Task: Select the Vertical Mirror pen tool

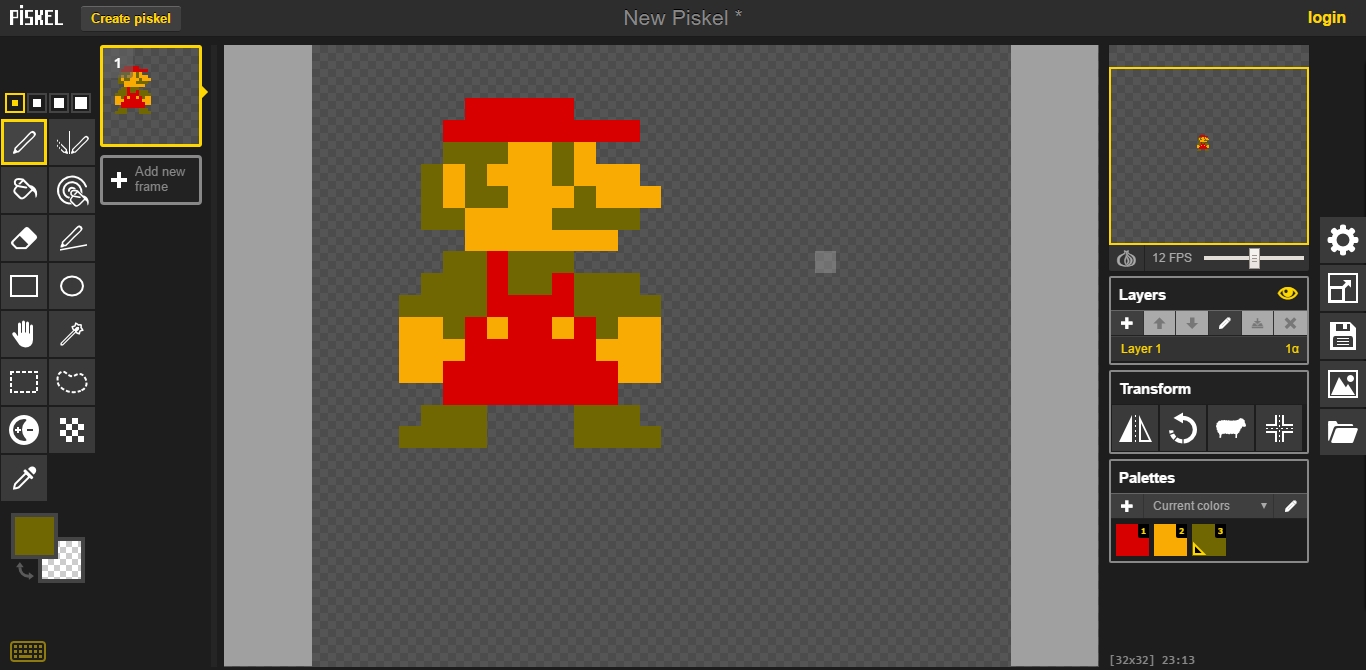Action: (72, 142)
